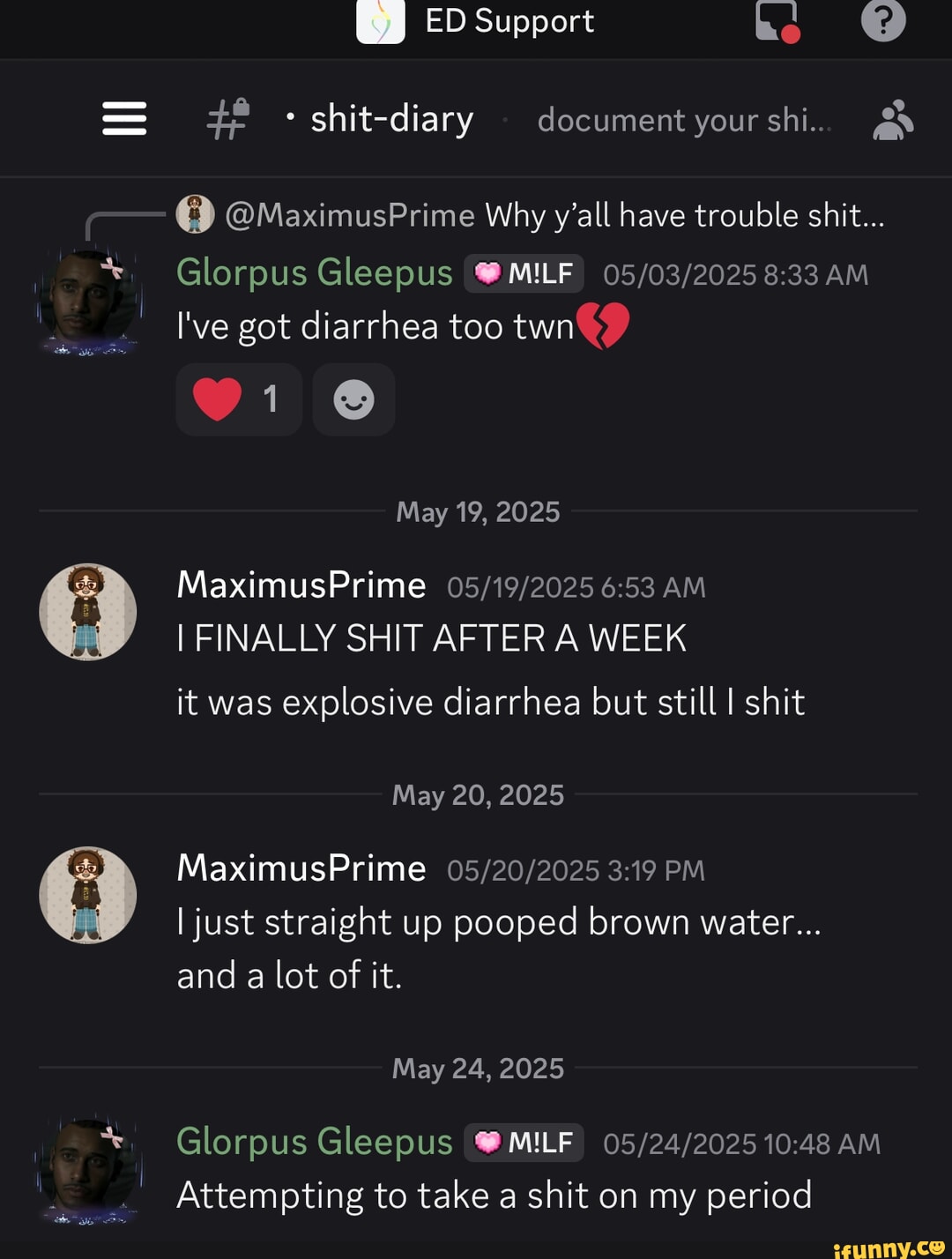The width and height of the screenshot is (952, 1259).
Task: Select the shit-diary channel name in header
Action: [391, 119]
